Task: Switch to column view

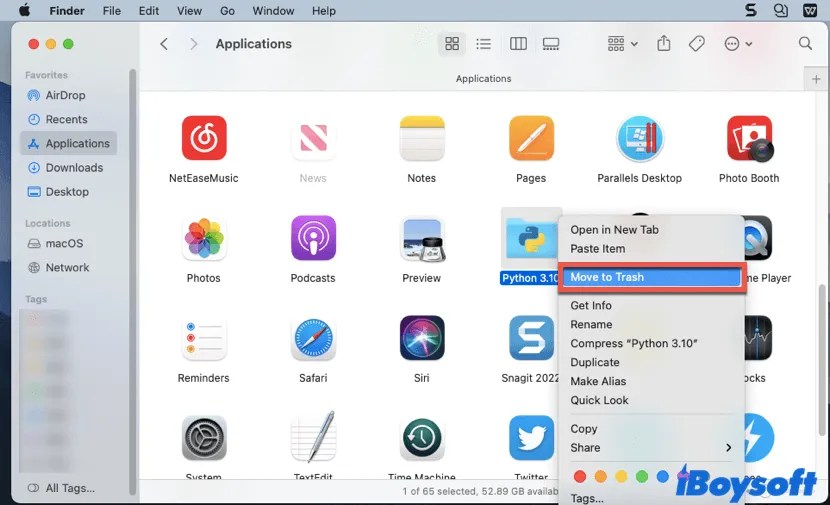Action: (x=518, y=44)
